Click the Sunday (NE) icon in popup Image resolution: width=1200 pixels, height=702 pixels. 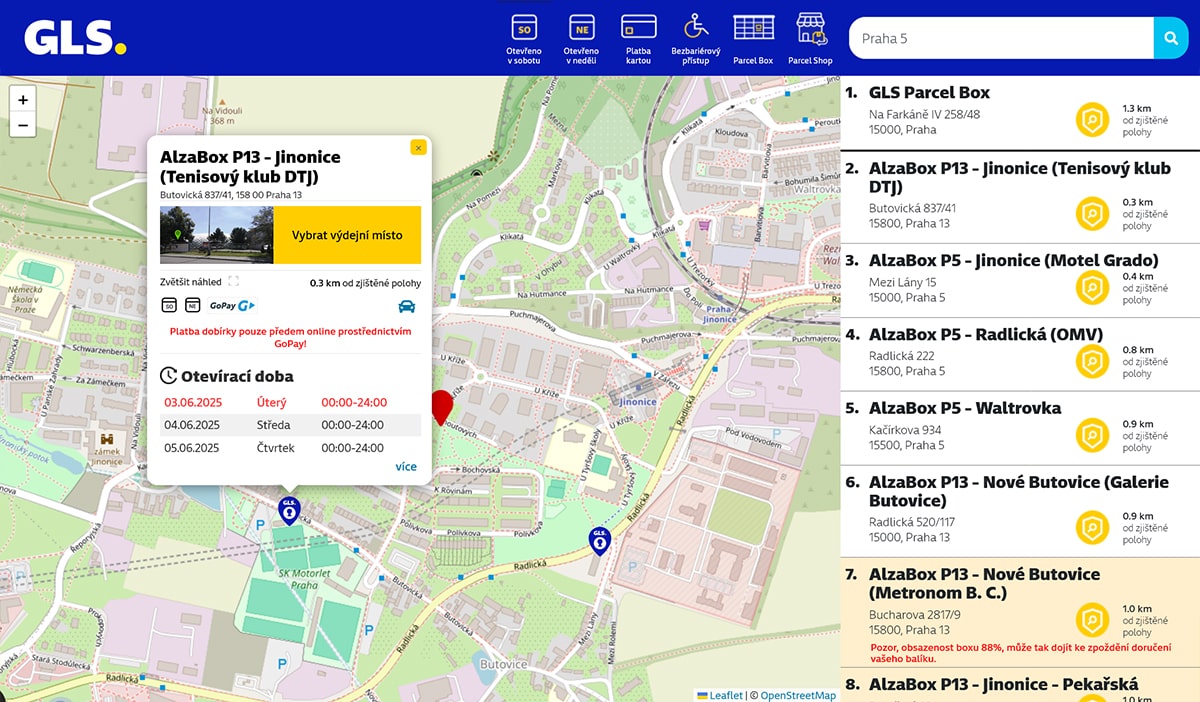(x=193, y=305)
